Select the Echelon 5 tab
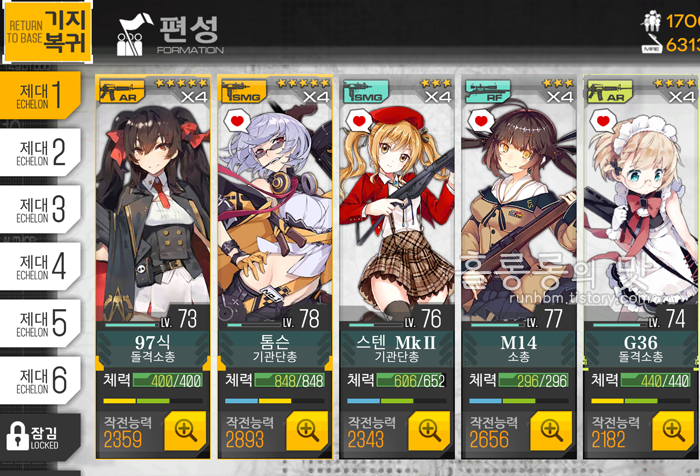 click(x=40, y=323)
